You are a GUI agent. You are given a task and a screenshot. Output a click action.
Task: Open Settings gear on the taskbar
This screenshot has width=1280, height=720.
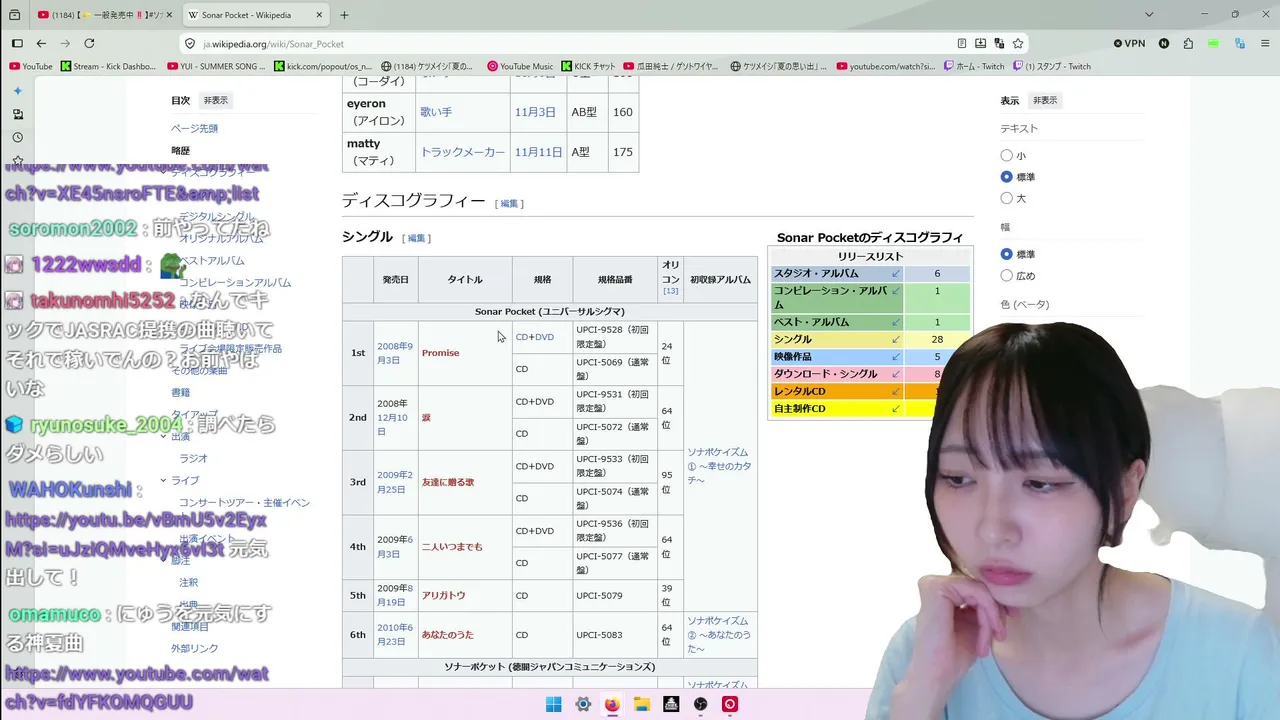click(x=583, y=704)
